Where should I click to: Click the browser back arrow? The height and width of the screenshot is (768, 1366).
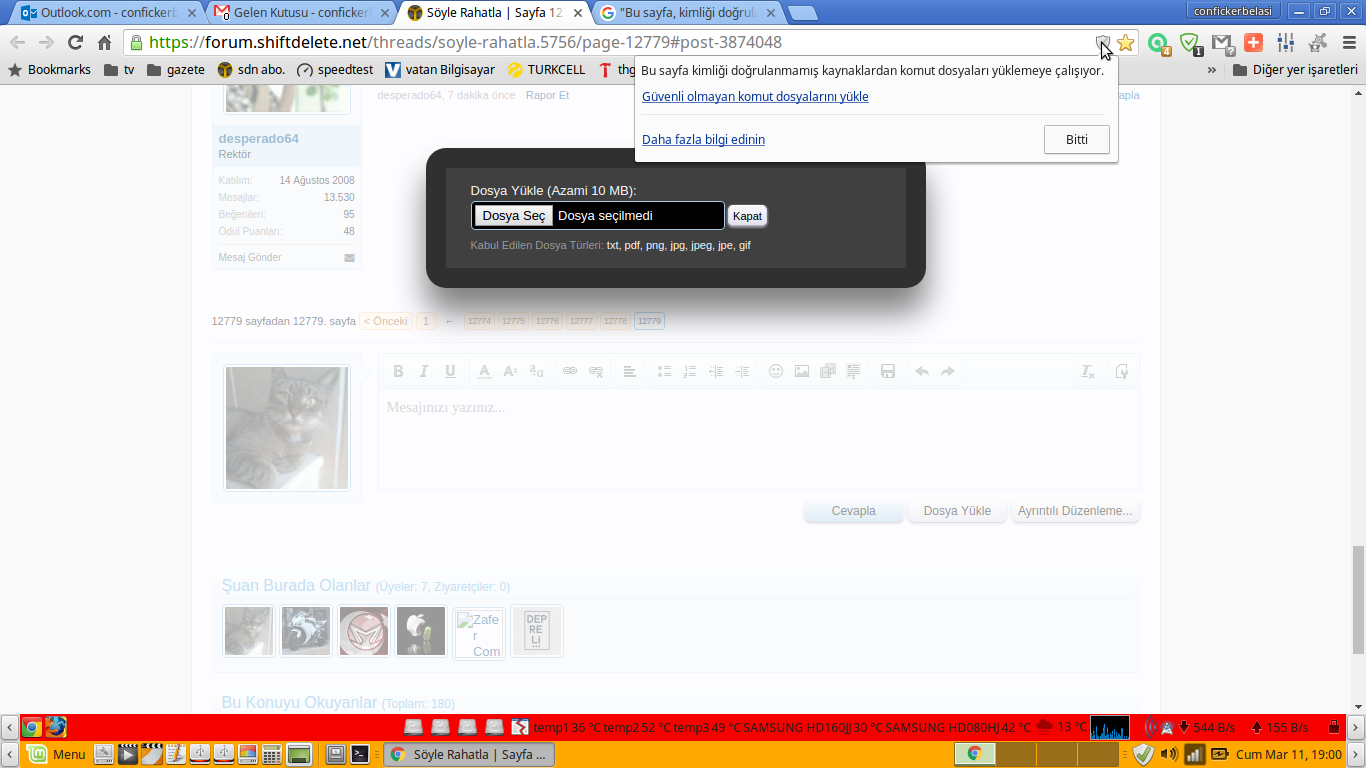(18, 43)
